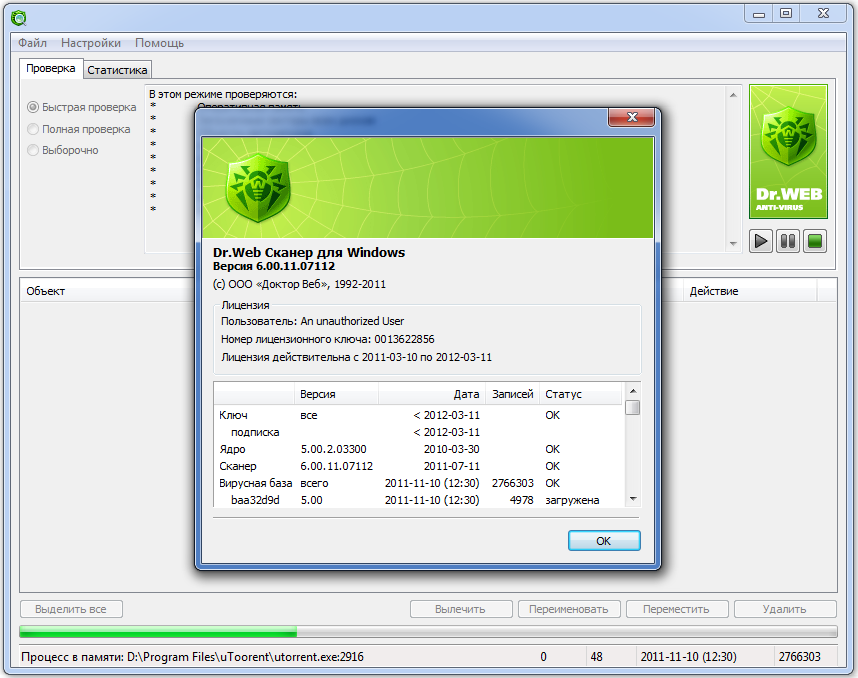The height and width of the screenshot is (678, 858).
Task: Select the Сканер row in components list
Action: 420,466
